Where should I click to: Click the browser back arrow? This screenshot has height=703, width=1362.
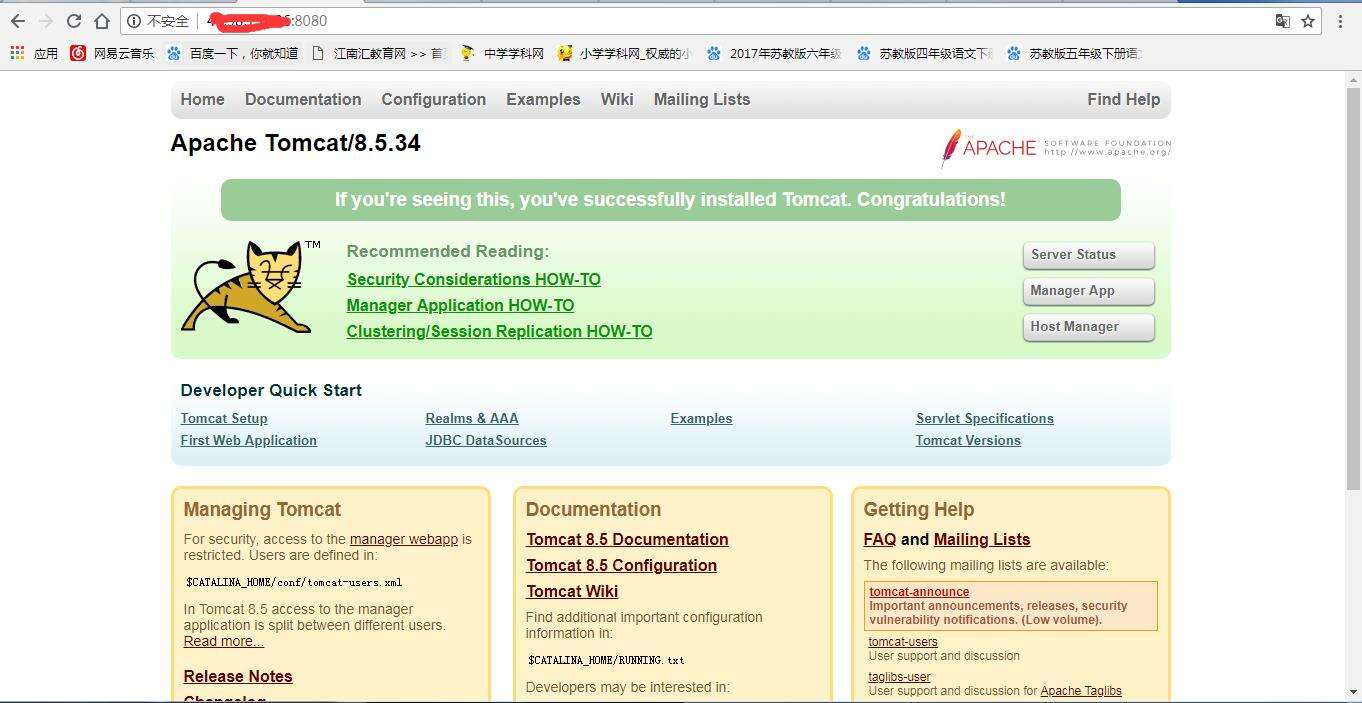18,21
